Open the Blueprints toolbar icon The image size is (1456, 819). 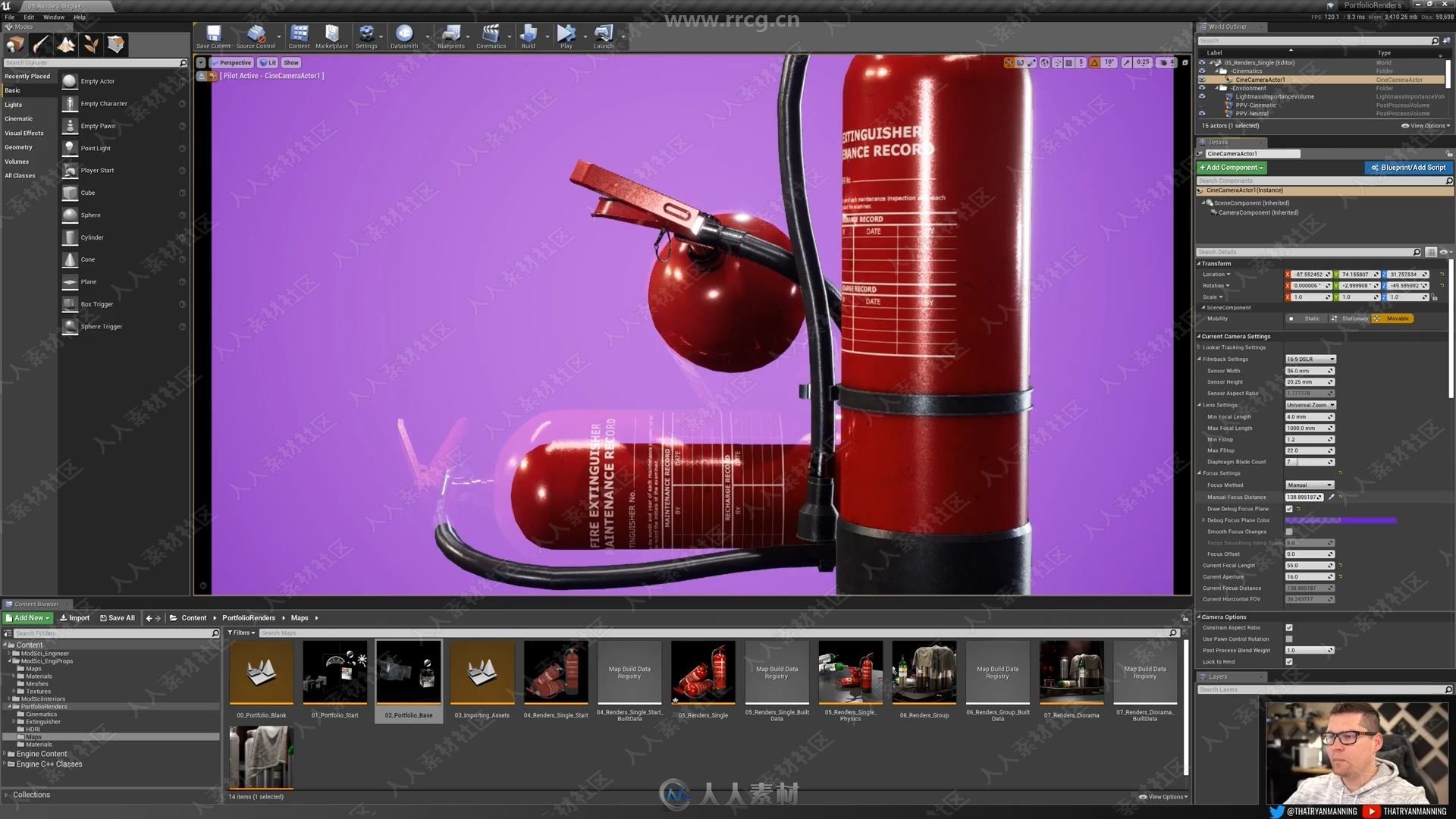point(451,36)
